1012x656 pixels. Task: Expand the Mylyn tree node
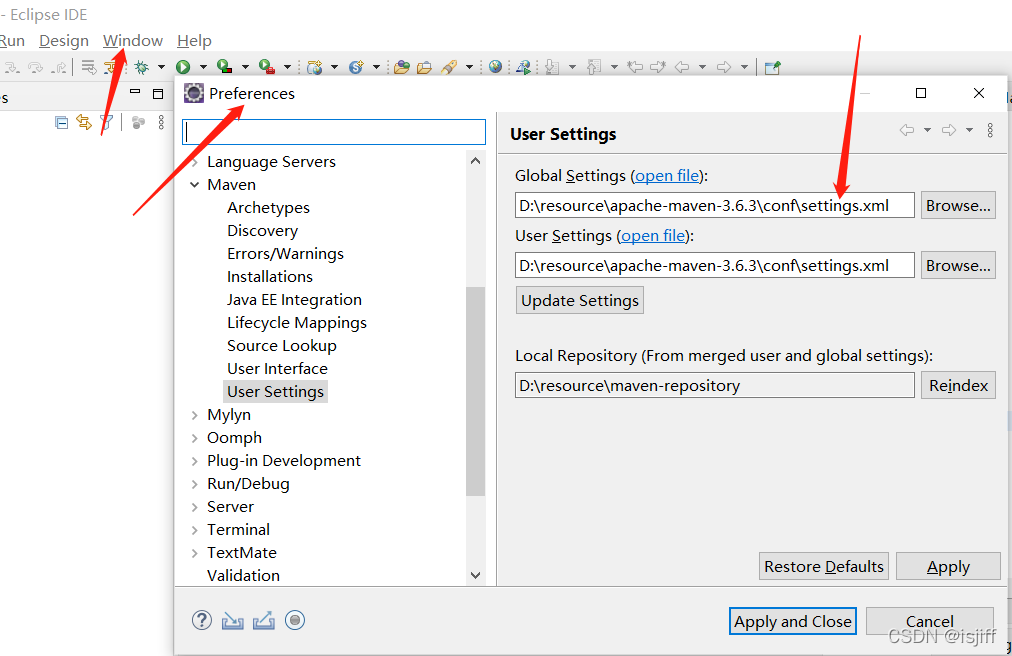click(x=194, y=415)
